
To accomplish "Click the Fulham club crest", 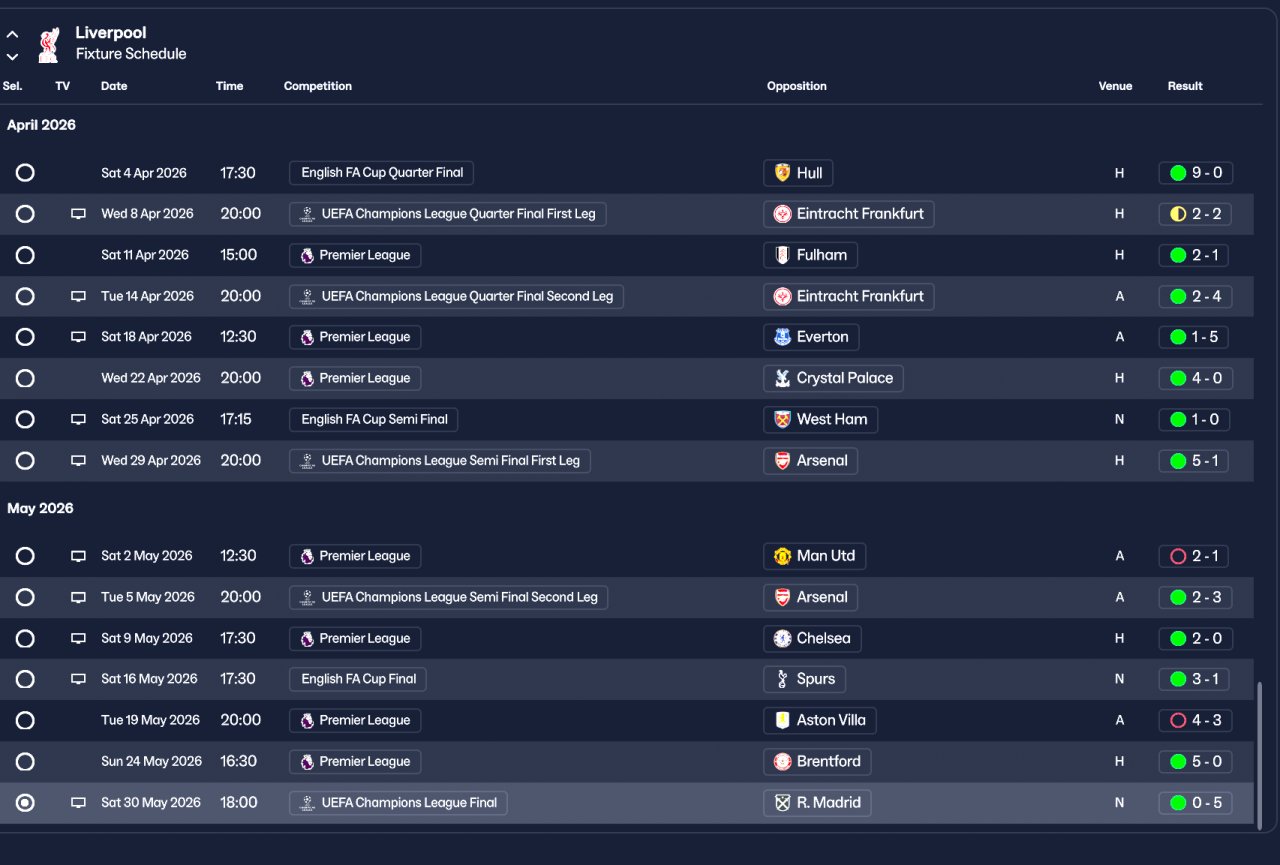I will tap(782, 255).
